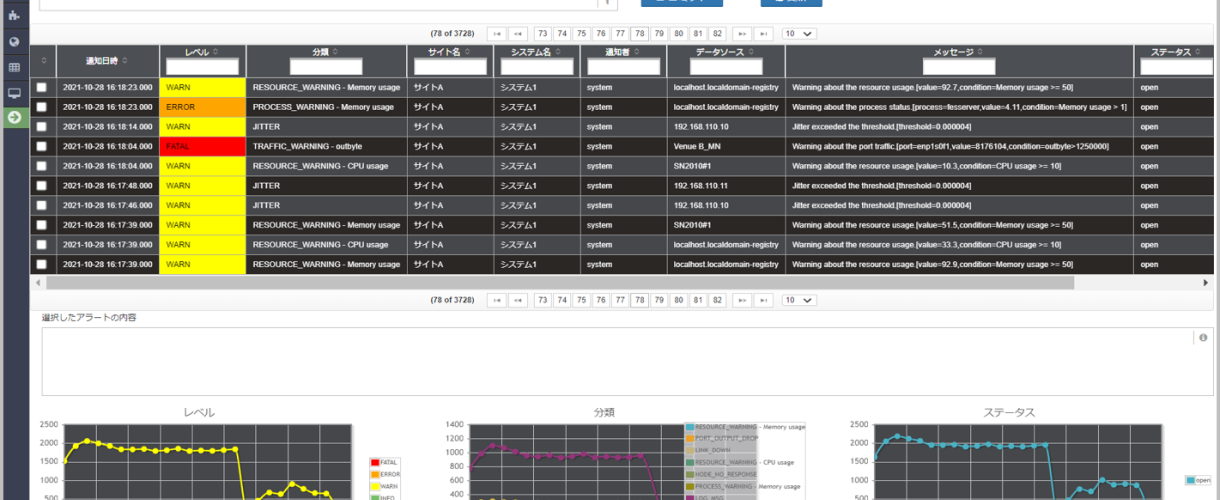Click the サイト名 filter input field
Screen dimensions: 1220x500
click(x=450, y=67)
